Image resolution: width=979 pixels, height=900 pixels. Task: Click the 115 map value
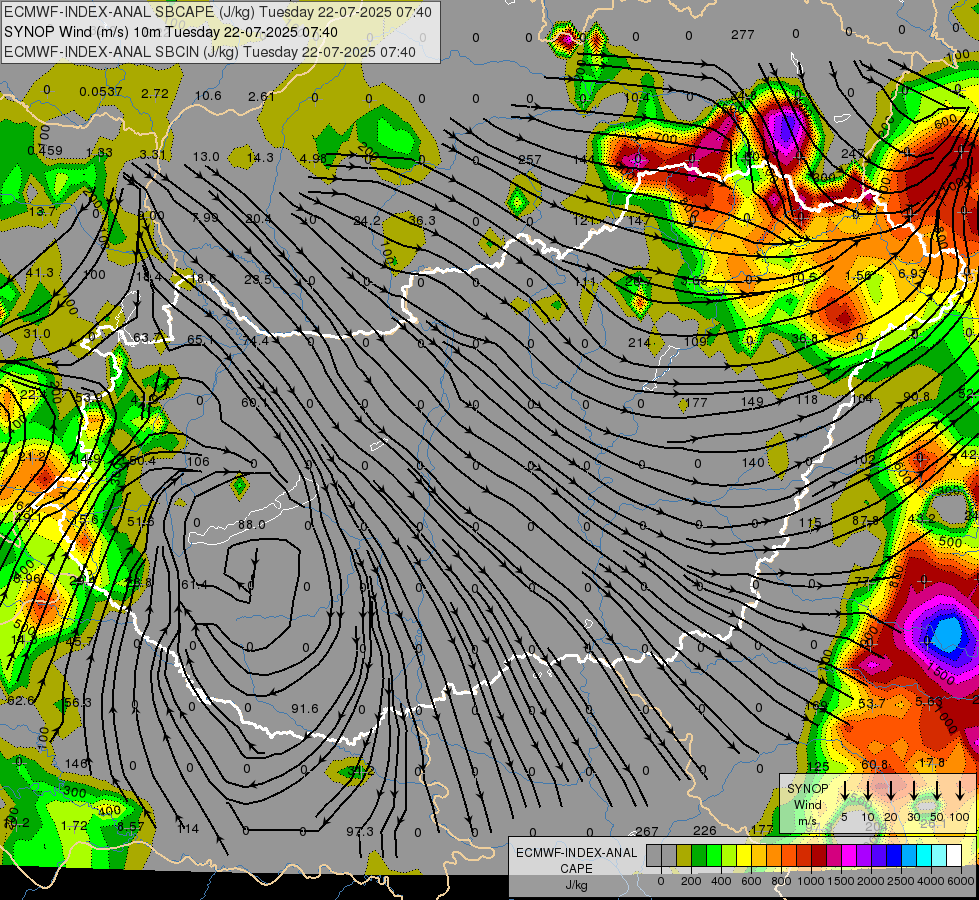[x=810, y=522]
